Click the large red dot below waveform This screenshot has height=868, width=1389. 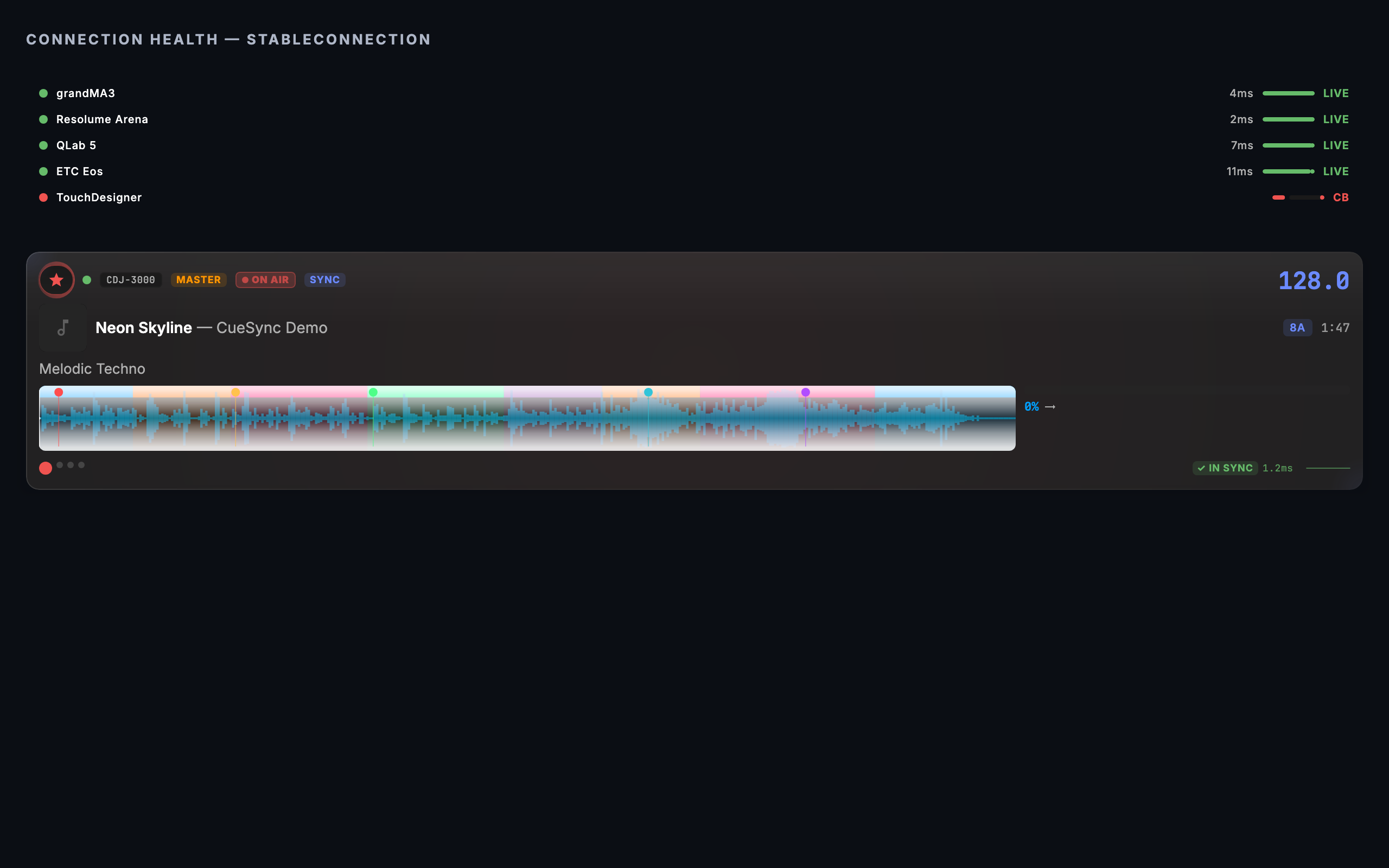coord(46,468)
